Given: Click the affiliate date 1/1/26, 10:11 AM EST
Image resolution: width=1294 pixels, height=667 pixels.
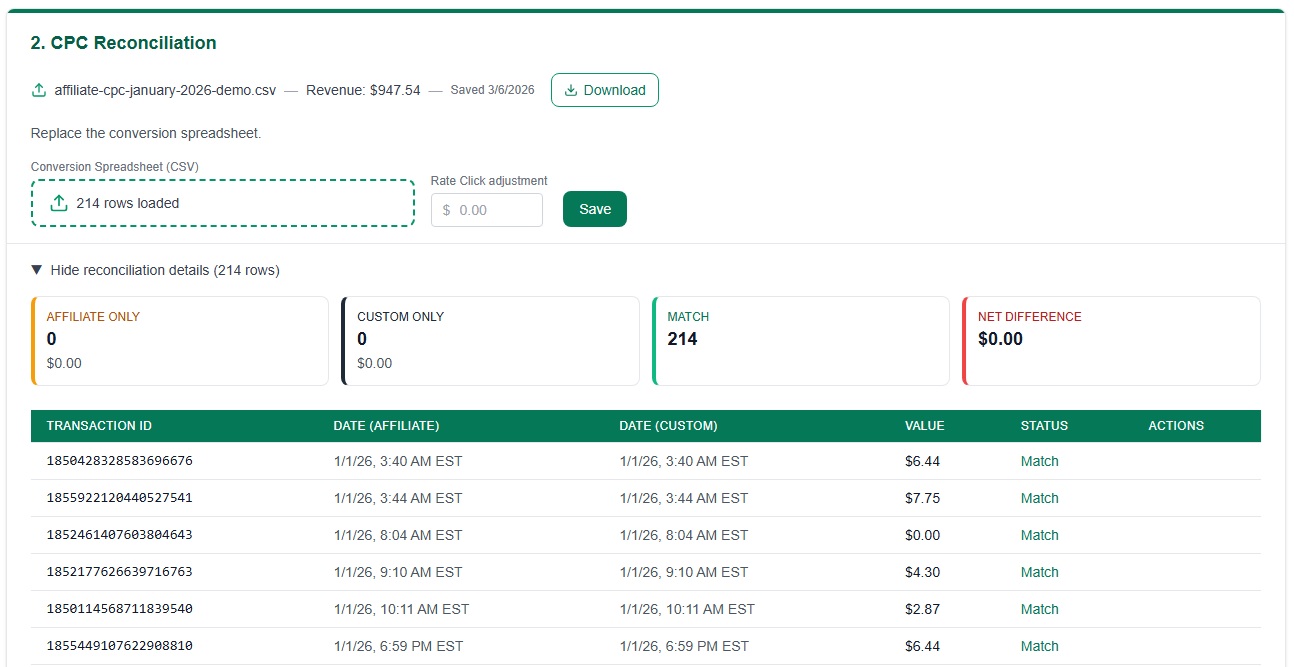Looking at the screenshot, I should tap(401, 609).
